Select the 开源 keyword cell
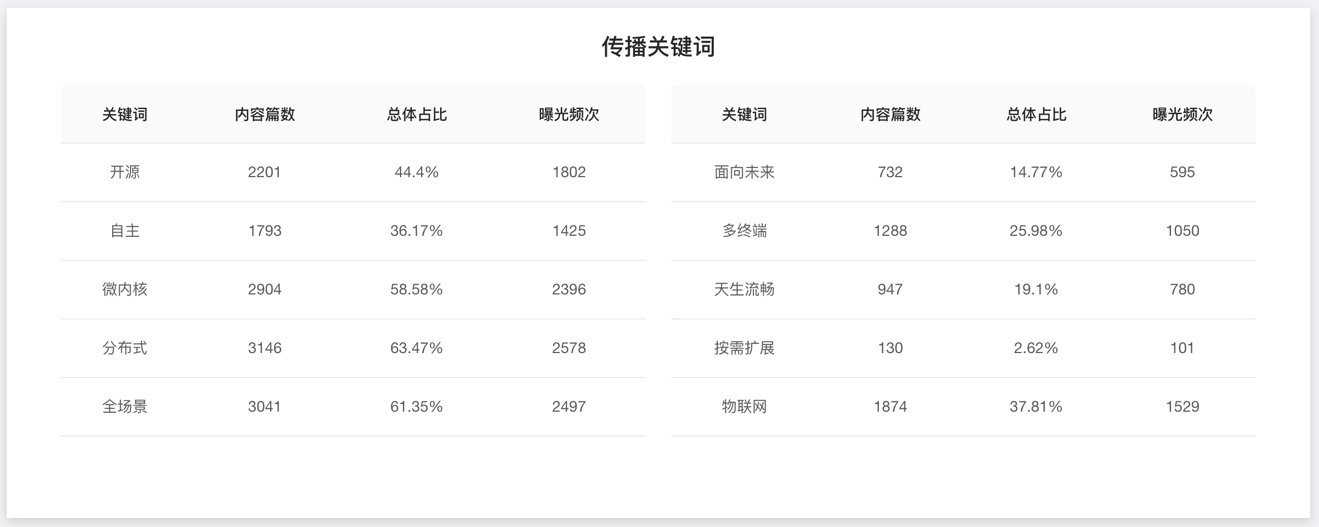The width and height of the screenshot is (1319, 527). coord(125,172)
